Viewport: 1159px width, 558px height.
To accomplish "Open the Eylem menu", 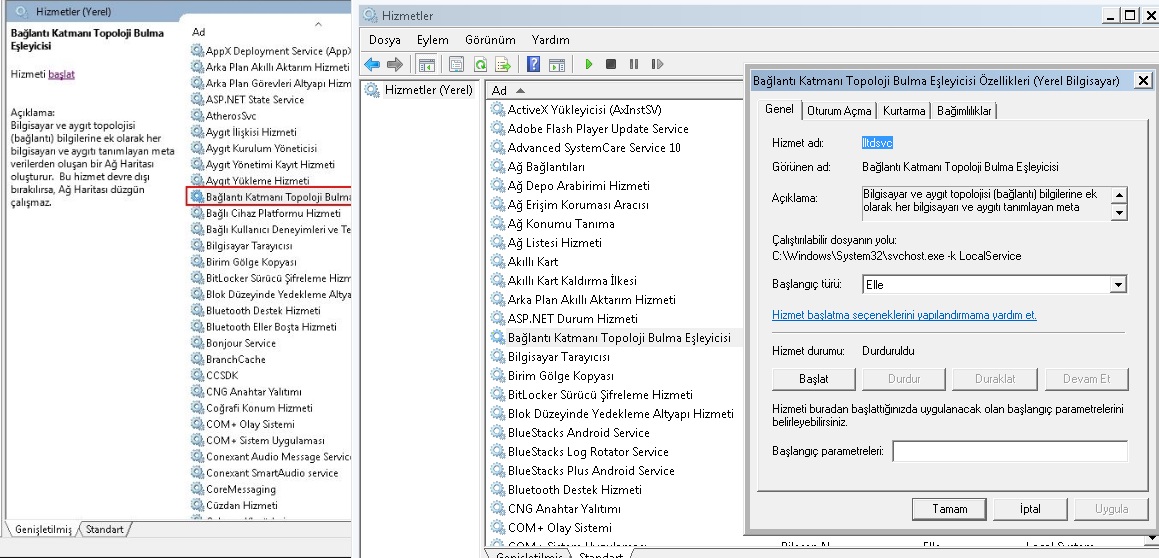I will point(432,40).
